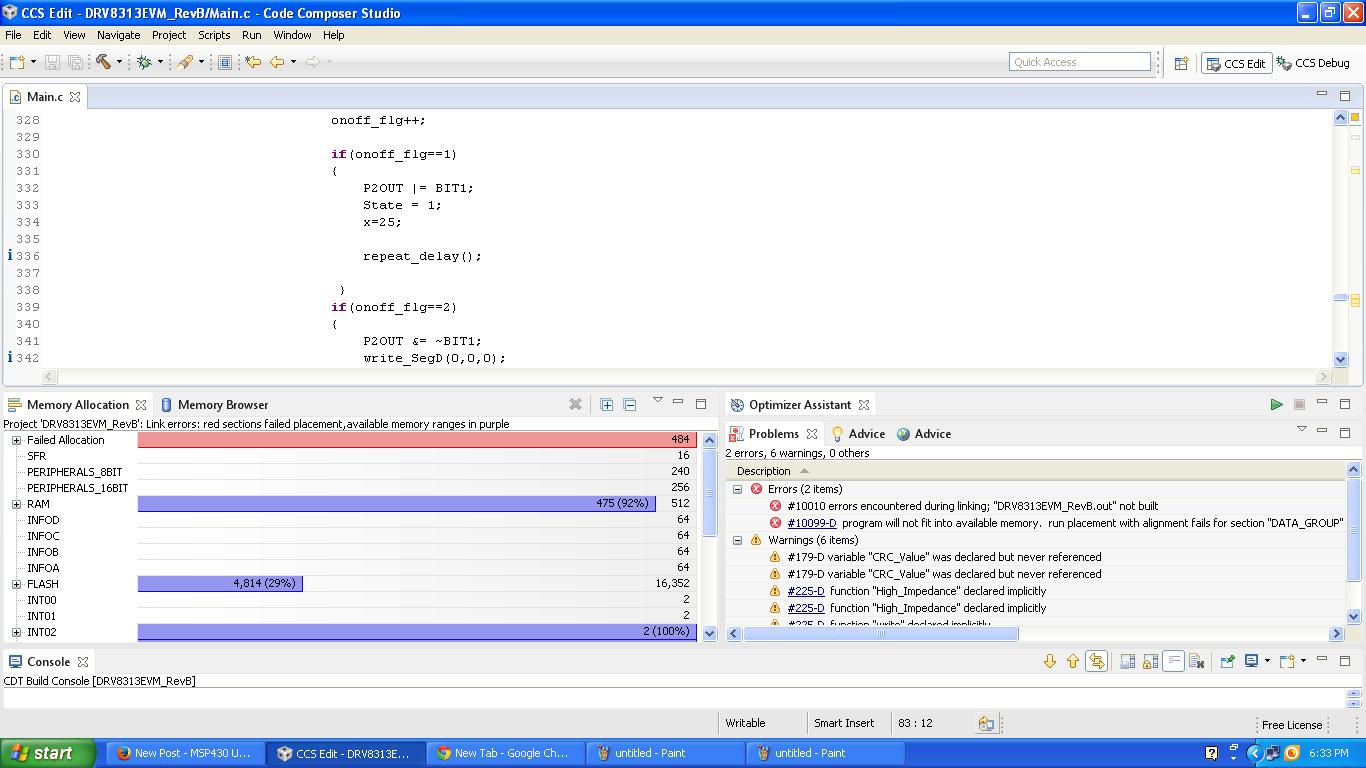The image size is (1366, 768).
Task: Open the Scripts menu
Action: click(214, 35)
